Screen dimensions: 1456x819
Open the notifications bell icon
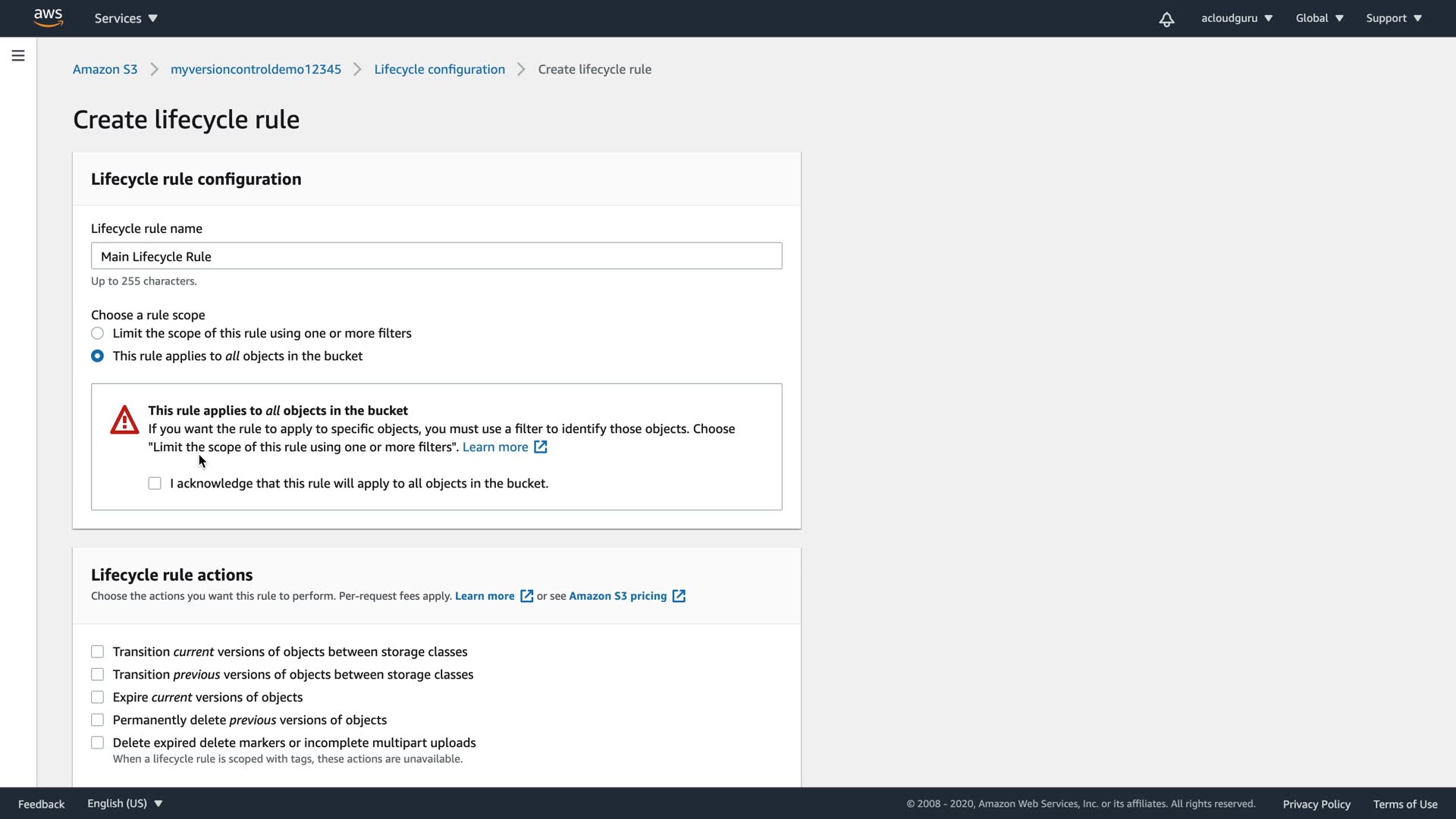click(x=1166, y=19)
